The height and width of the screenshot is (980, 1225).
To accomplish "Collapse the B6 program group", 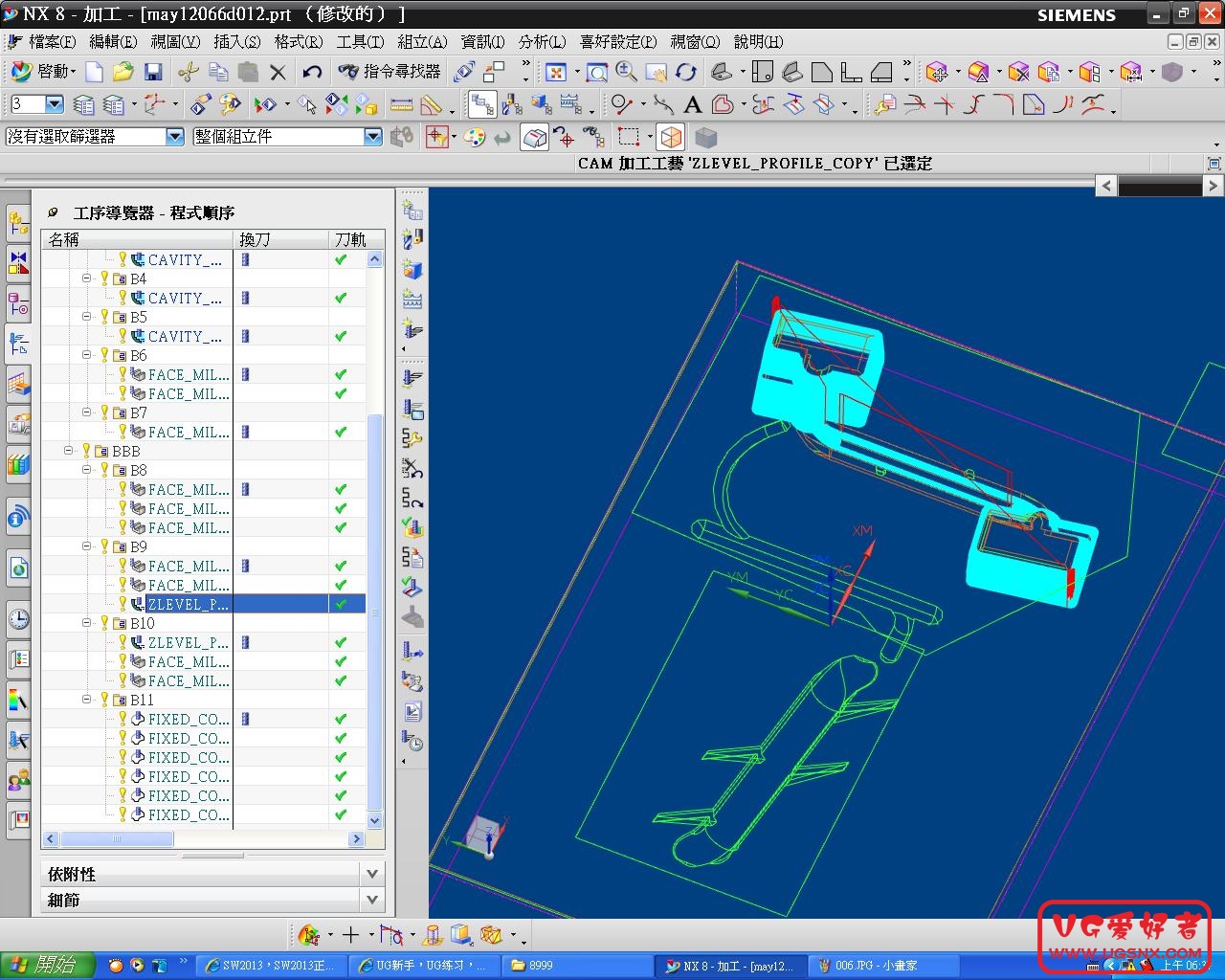I will point(87,355).
